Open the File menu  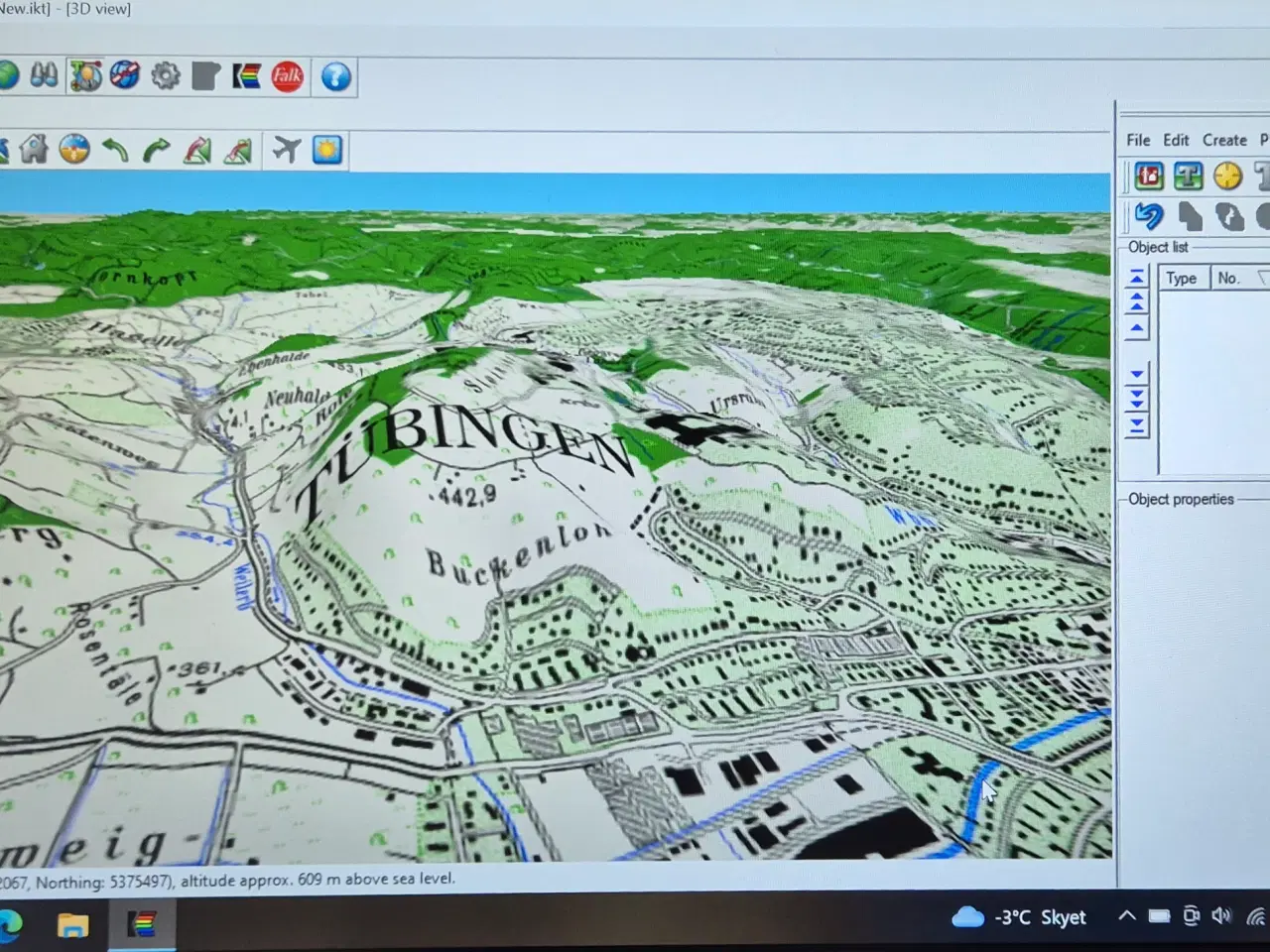point(1138,140)
